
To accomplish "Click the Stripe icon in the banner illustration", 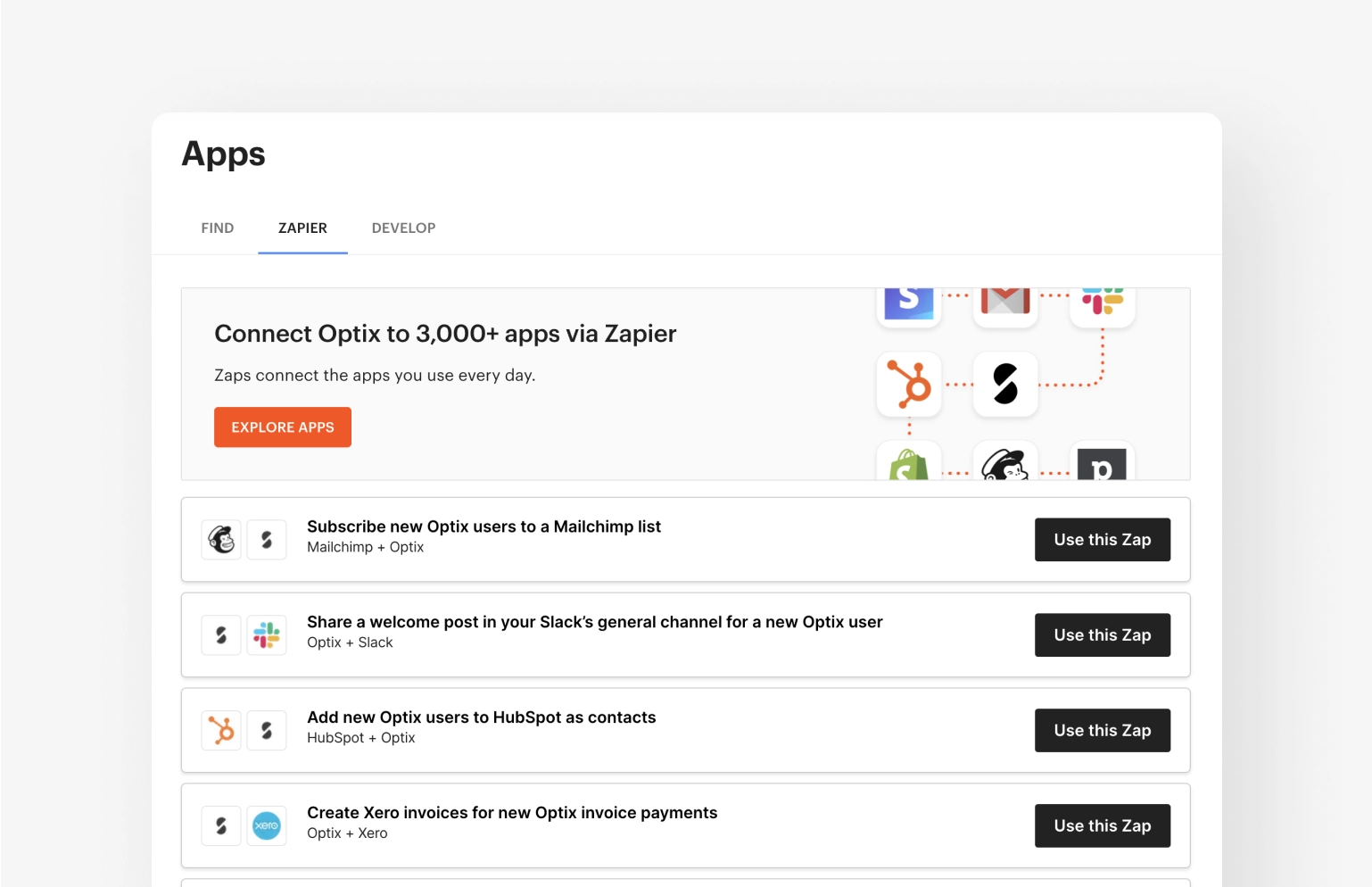I will tap(908, 301).
